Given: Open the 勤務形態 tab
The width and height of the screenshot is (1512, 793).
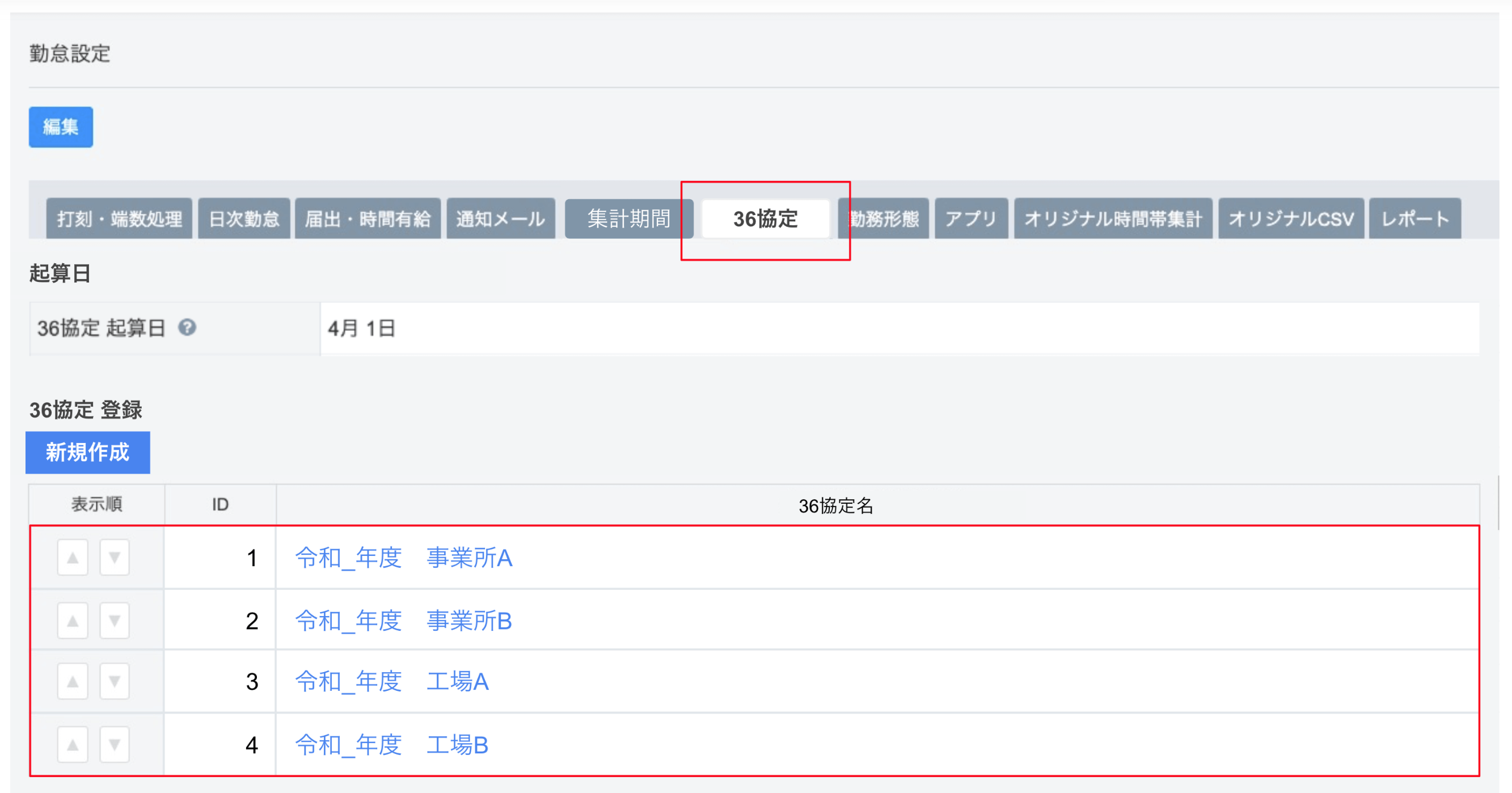Looking at the screenshot, I should point(884,218).
